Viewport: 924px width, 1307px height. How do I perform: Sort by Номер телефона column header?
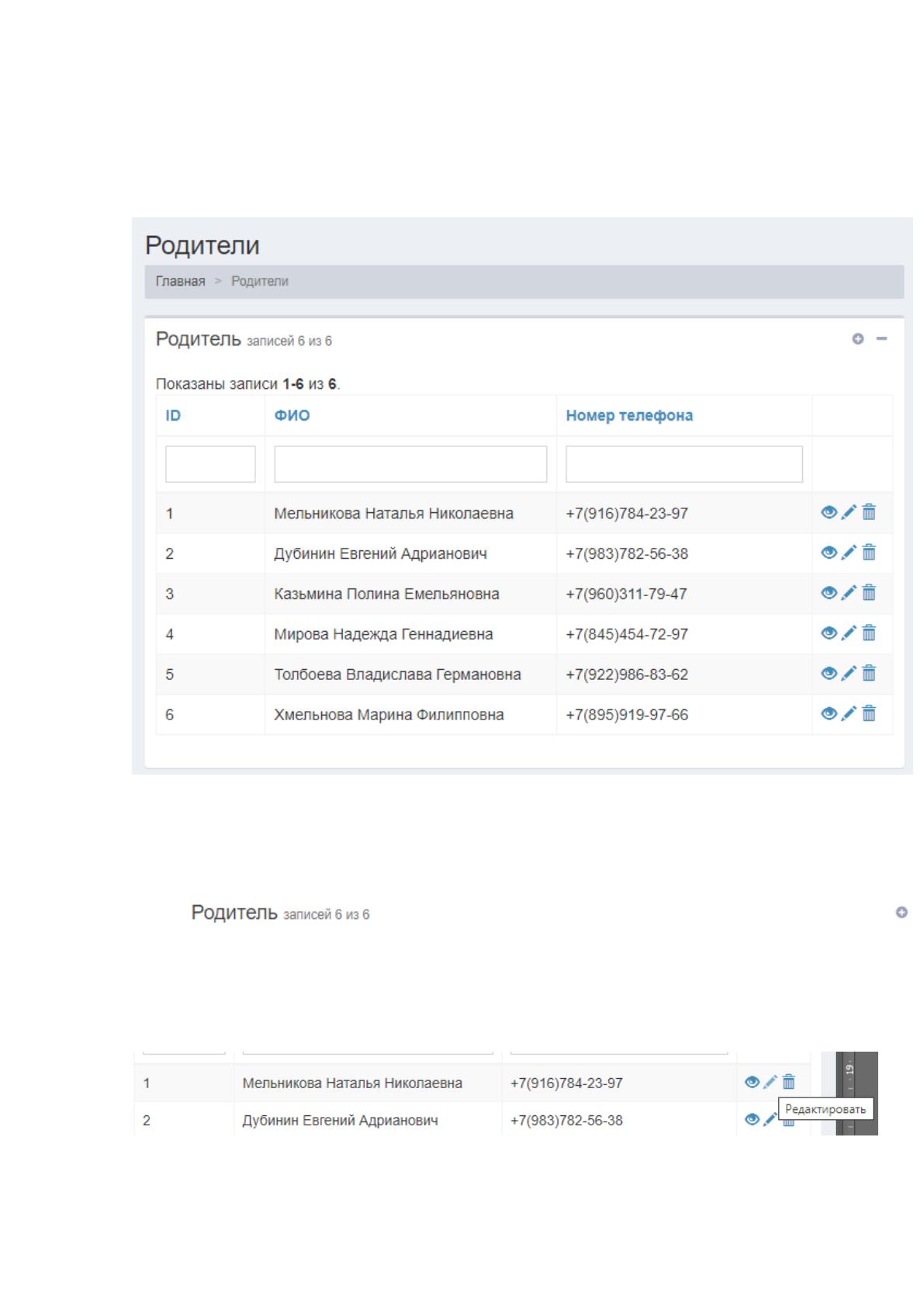point(629,415)
